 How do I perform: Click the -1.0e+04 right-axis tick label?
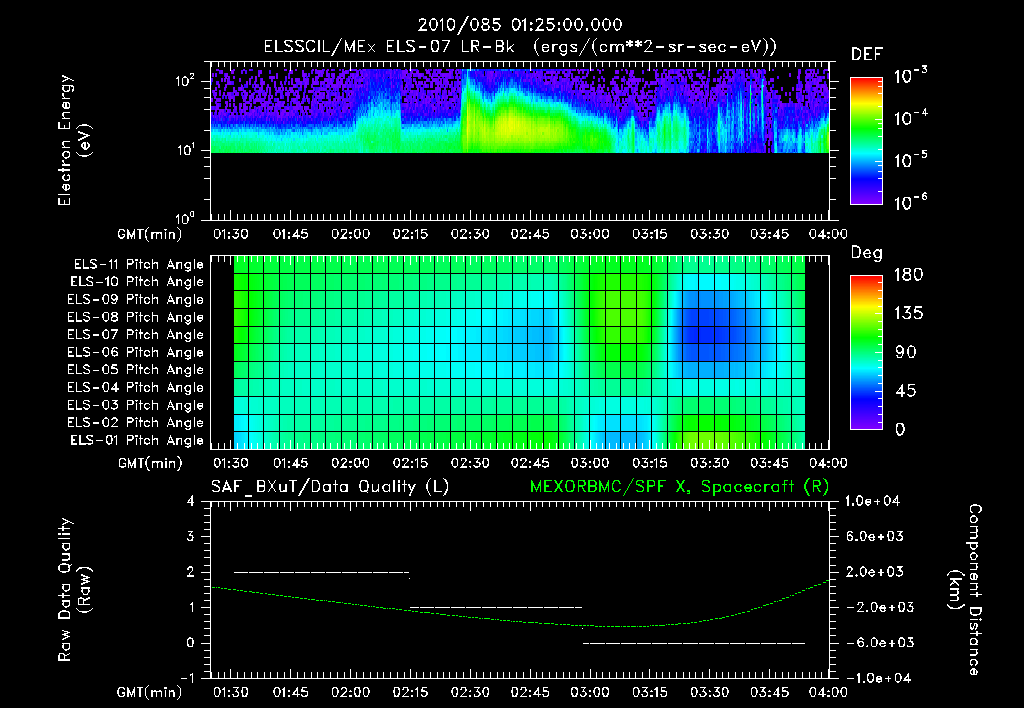pos(877,678)
